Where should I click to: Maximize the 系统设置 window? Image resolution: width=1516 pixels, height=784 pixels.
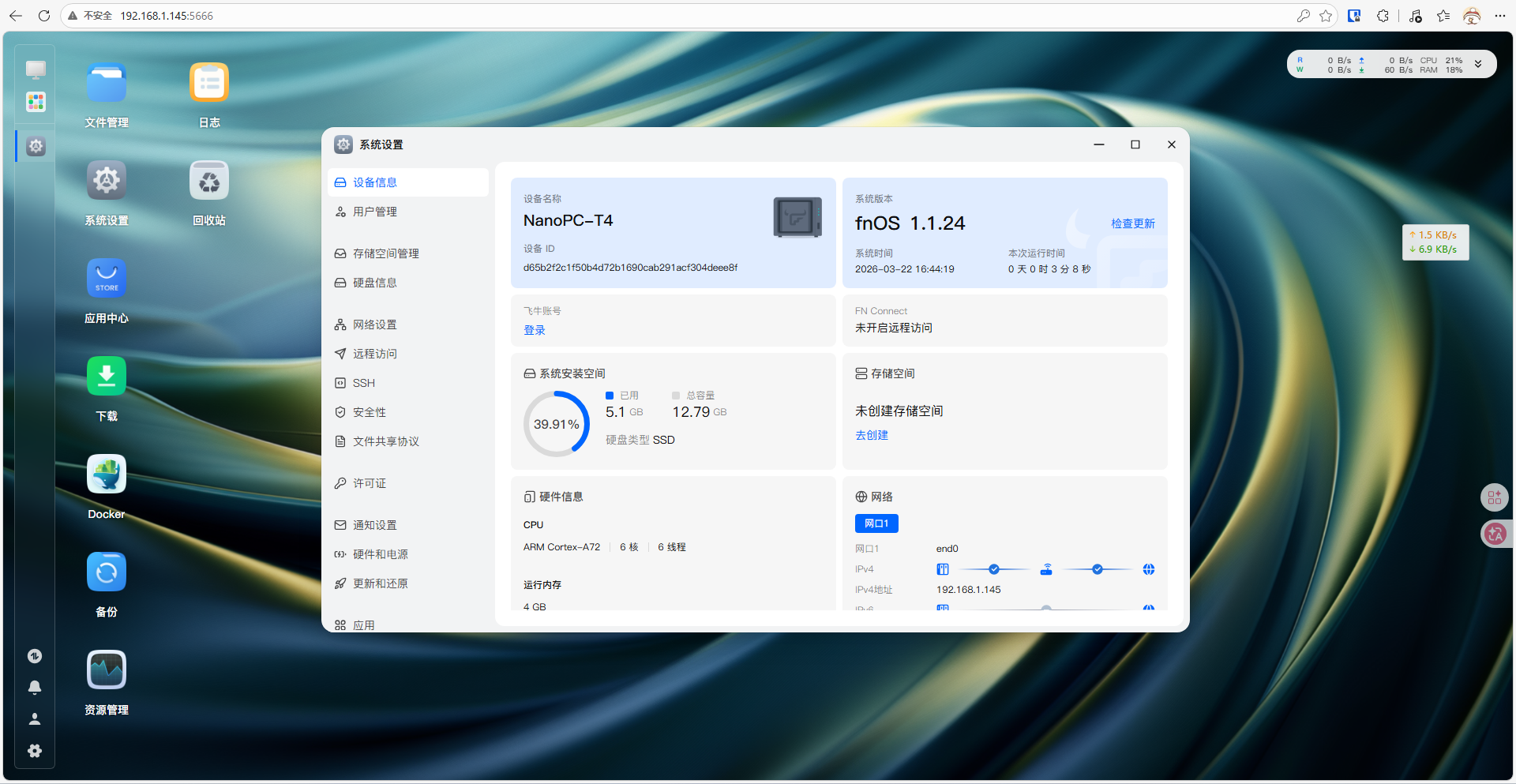tap(1135, 144)
